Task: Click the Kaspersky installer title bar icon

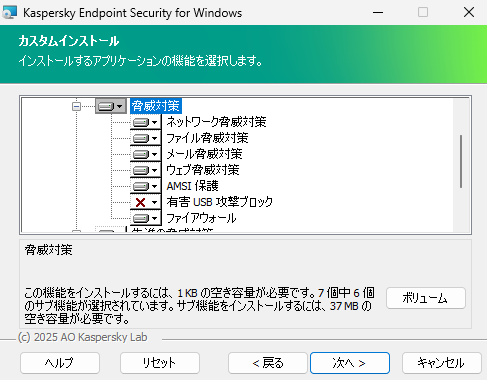Action: (x=9, y=13)
